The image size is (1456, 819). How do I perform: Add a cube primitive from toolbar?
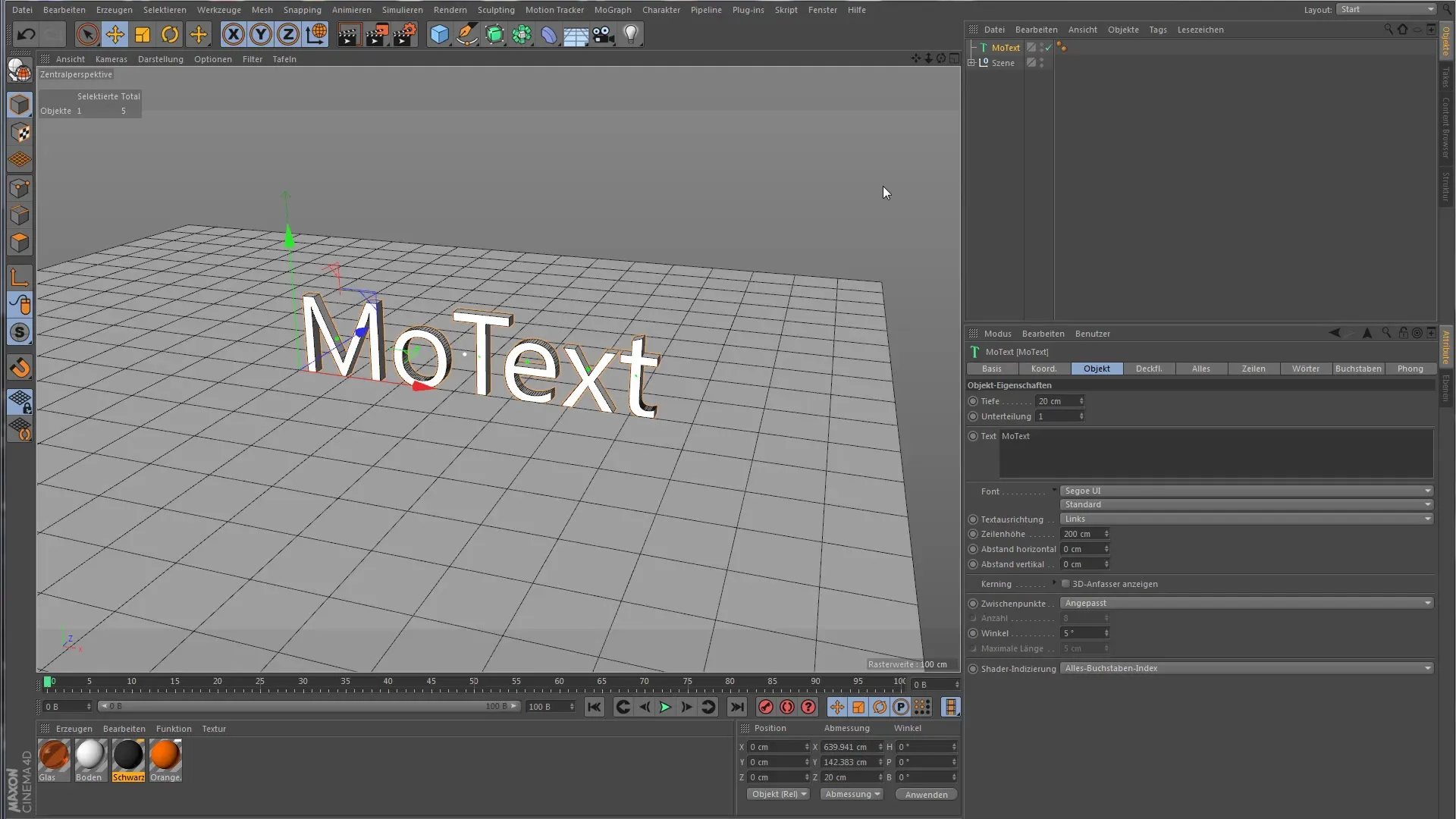click(x=439, y=34)
